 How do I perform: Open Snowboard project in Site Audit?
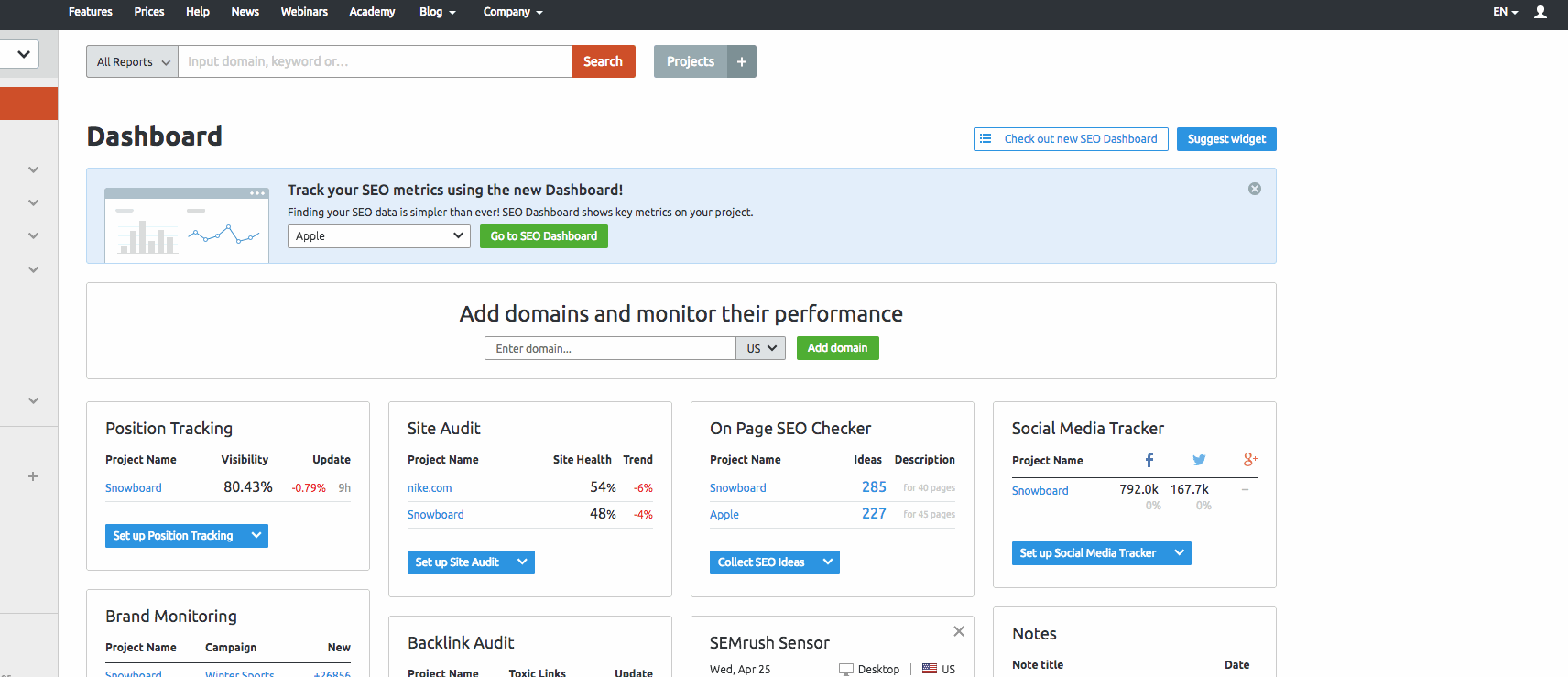tap(436, 515)
